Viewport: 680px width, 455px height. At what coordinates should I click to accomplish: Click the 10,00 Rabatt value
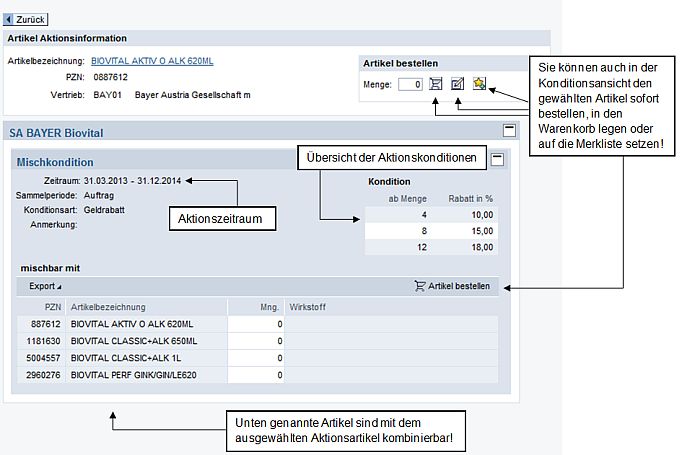(482, 215)
